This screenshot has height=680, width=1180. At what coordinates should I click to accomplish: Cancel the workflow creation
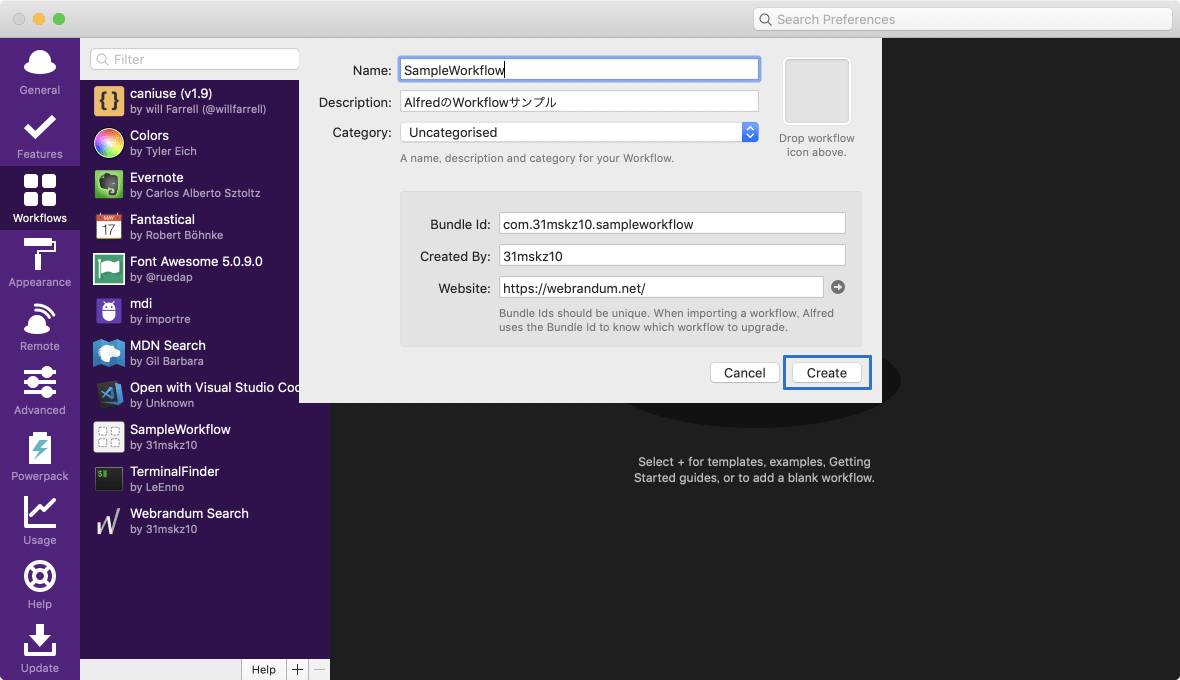coord(744,372)
